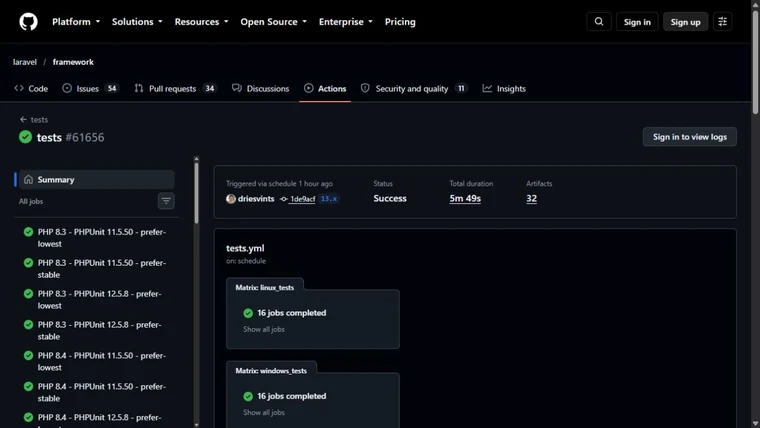Switch to the Code tab
Viewport: 760px width, 428px height.
tap(31, 88)
